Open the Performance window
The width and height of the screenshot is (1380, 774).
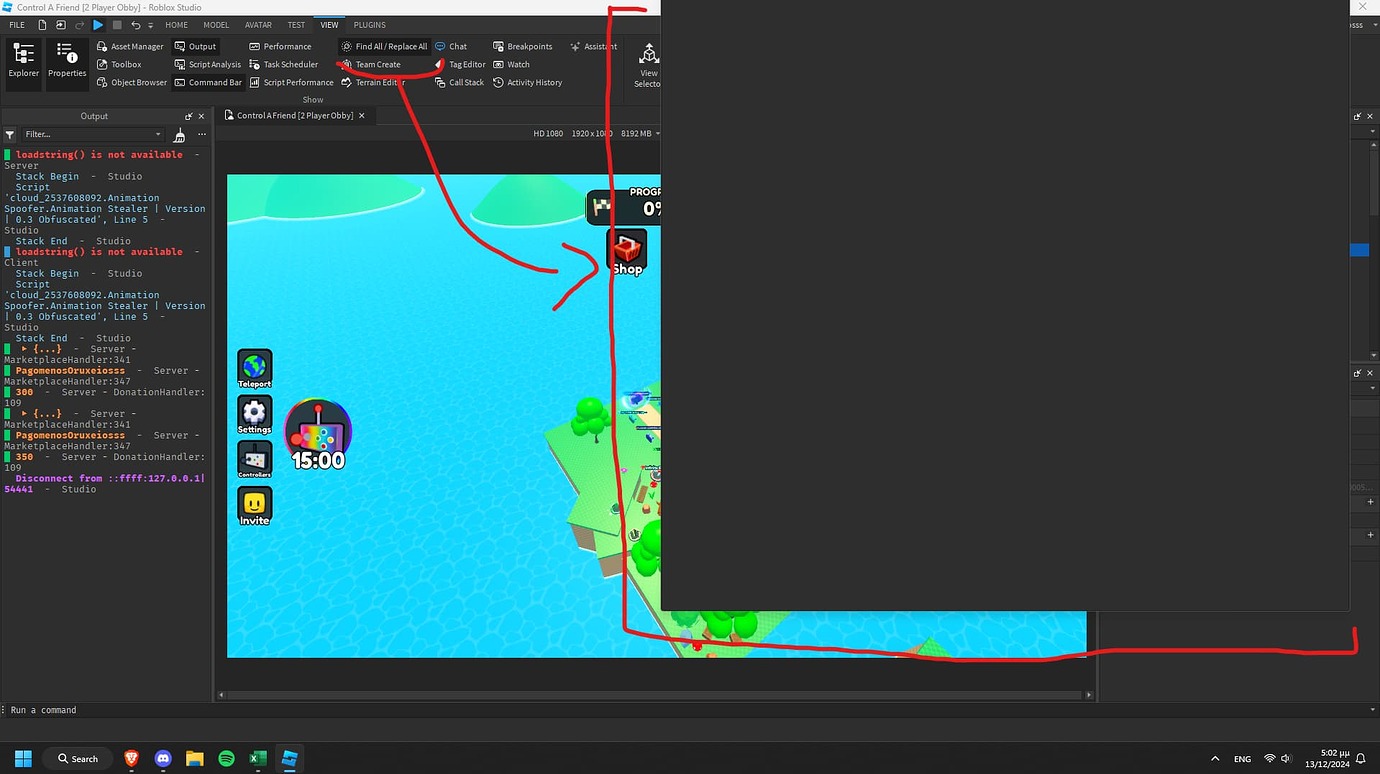[280, 46]
